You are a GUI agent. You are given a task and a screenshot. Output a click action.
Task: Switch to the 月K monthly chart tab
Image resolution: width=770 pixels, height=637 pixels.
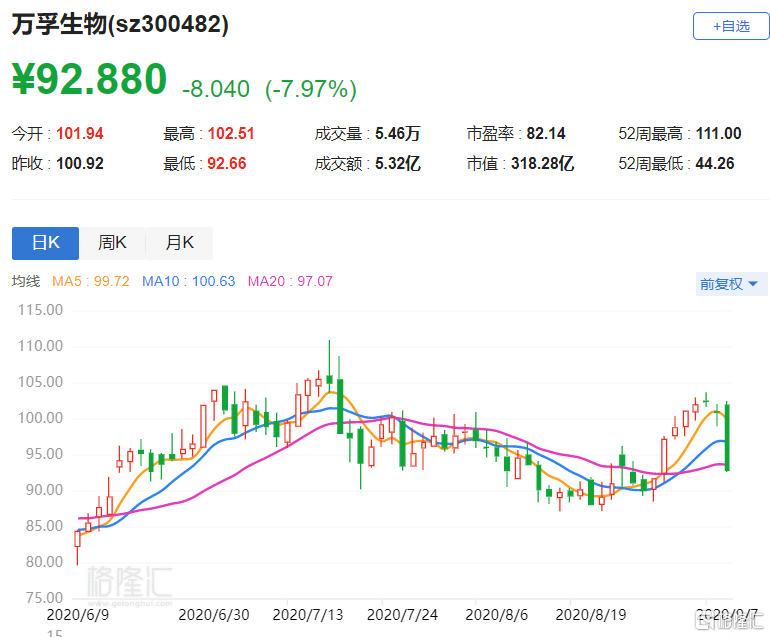click(180, 243)
